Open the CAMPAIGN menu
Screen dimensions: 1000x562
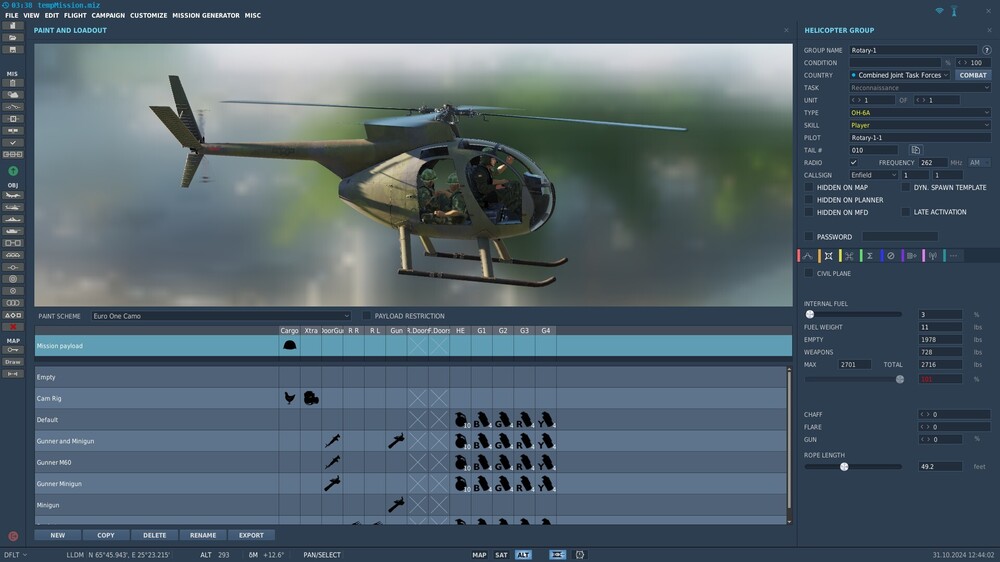pyautogui.click(x=108, y=15)
